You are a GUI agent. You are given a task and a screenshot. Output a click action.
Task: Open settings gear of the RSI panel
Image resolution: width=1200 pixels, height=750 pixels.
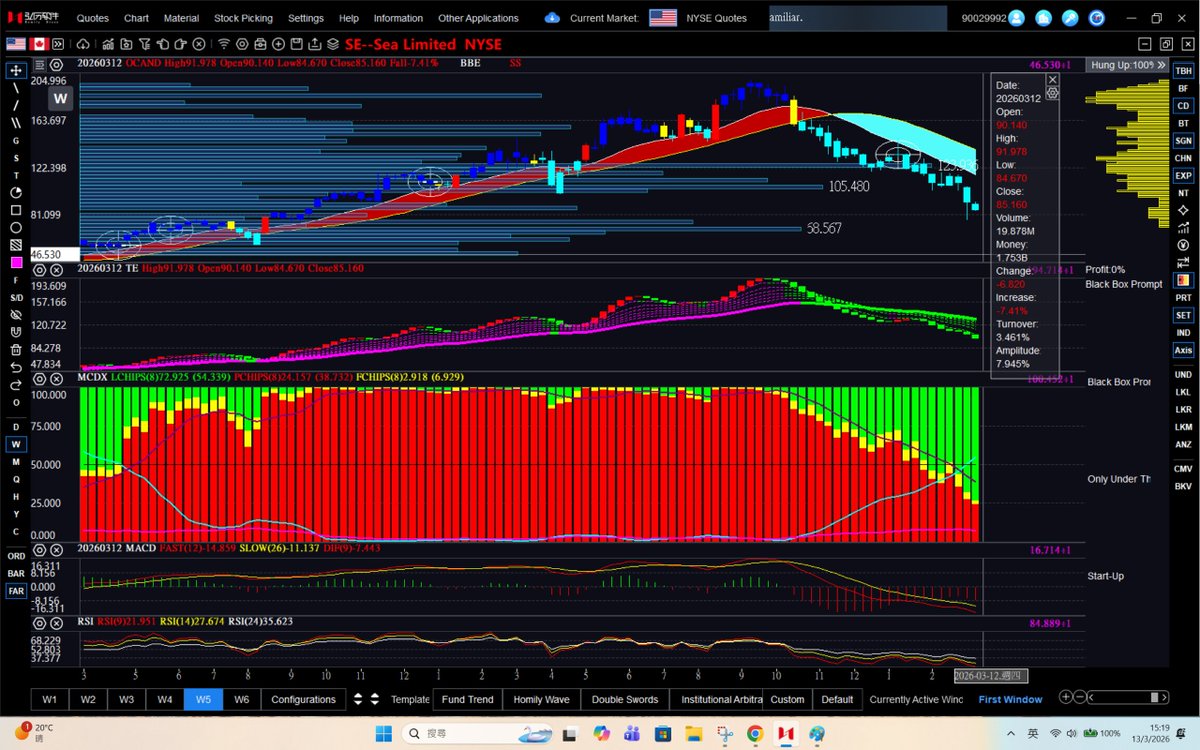tap(39, 622)
